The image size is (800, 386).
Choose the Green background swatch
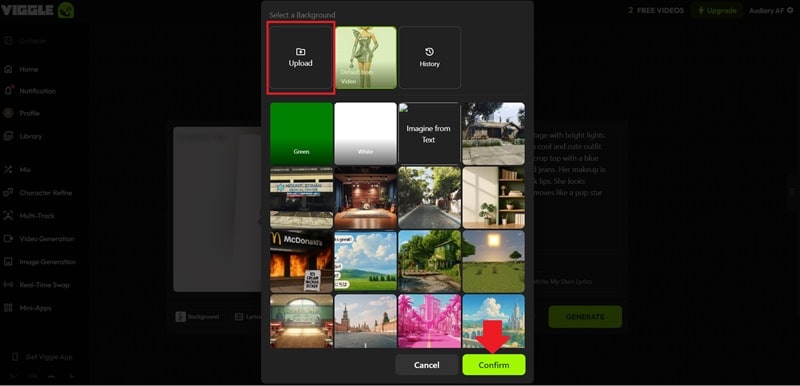[x=301, y=133]
